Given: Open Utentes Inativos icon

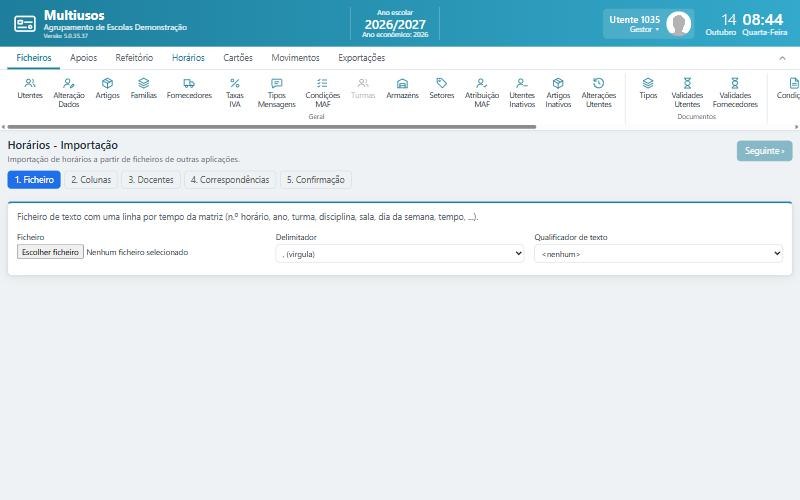Looking at the screenshot, I should 522,93.
